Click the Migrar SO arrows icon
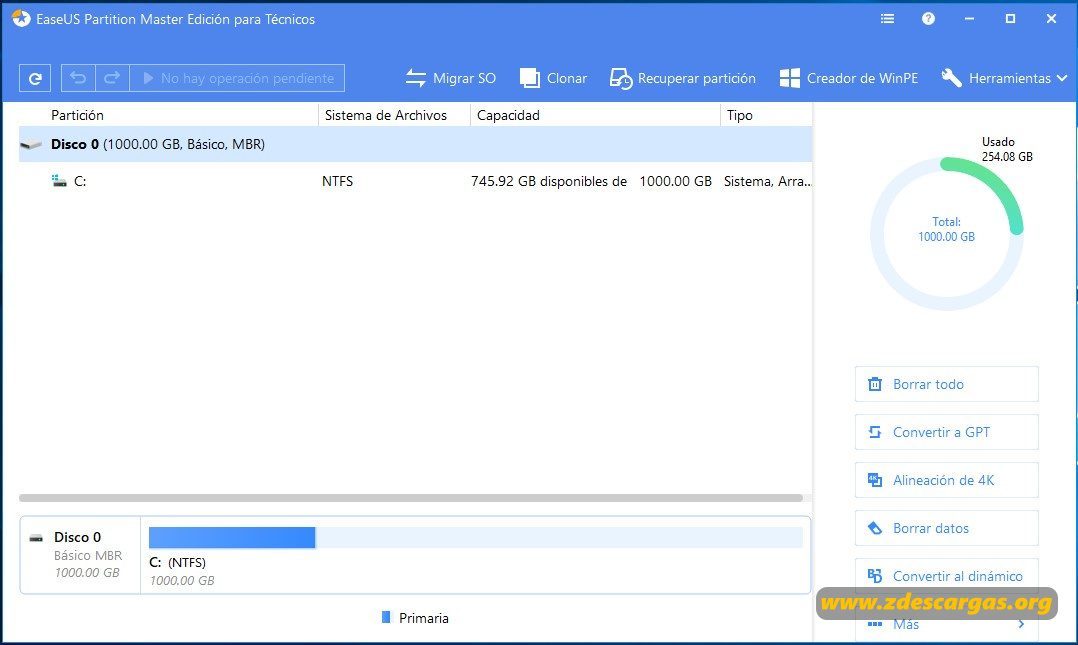 [x=416, y=78]
